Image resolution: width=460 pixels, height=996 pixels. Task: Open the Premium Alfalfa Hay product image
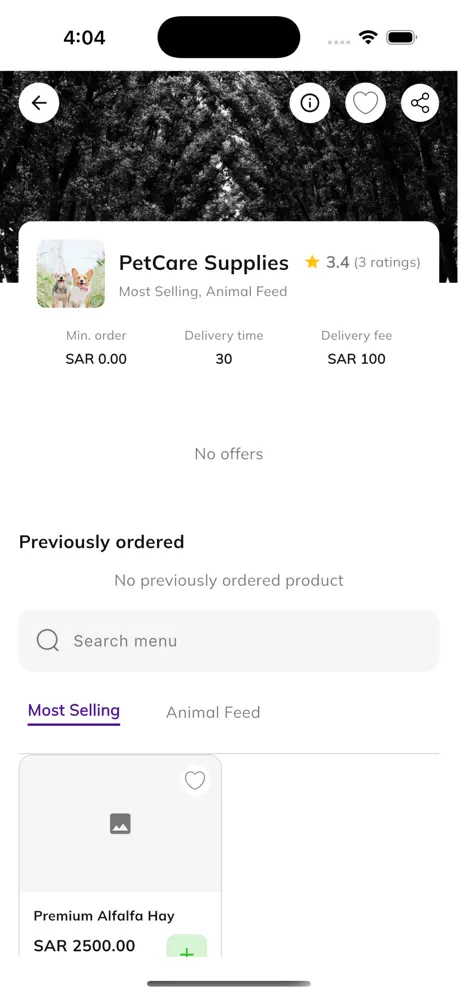click(x=120, y=824)
